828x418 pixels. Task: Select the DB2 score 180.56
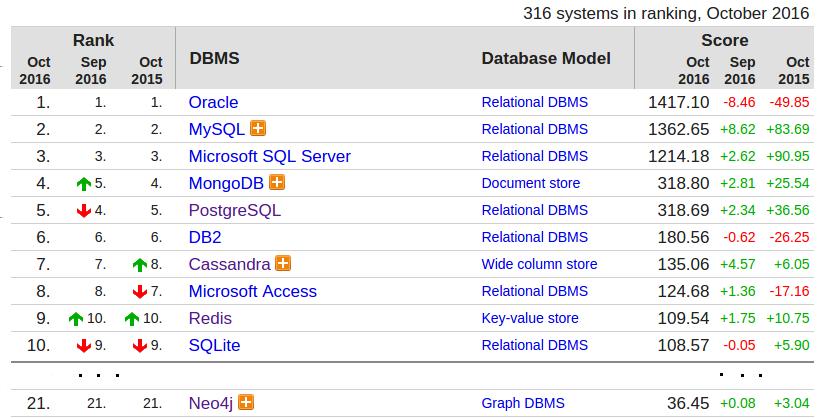(683, 237)
